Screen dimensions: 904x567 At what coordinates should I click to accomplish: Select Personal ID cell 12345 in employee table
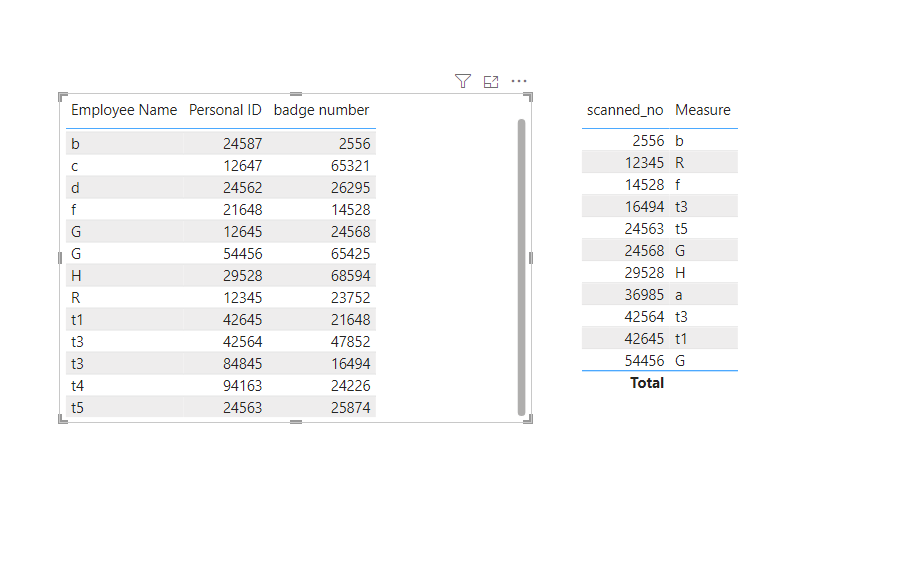243,298
